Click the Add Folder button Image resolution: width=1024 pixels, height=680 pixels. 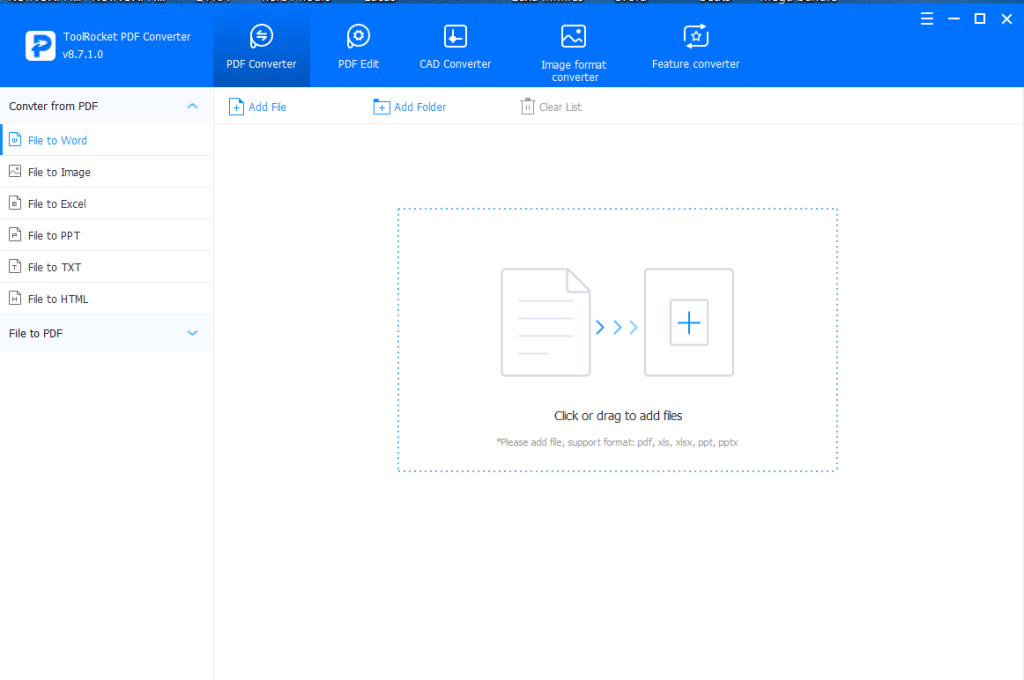tap(409, 106)
